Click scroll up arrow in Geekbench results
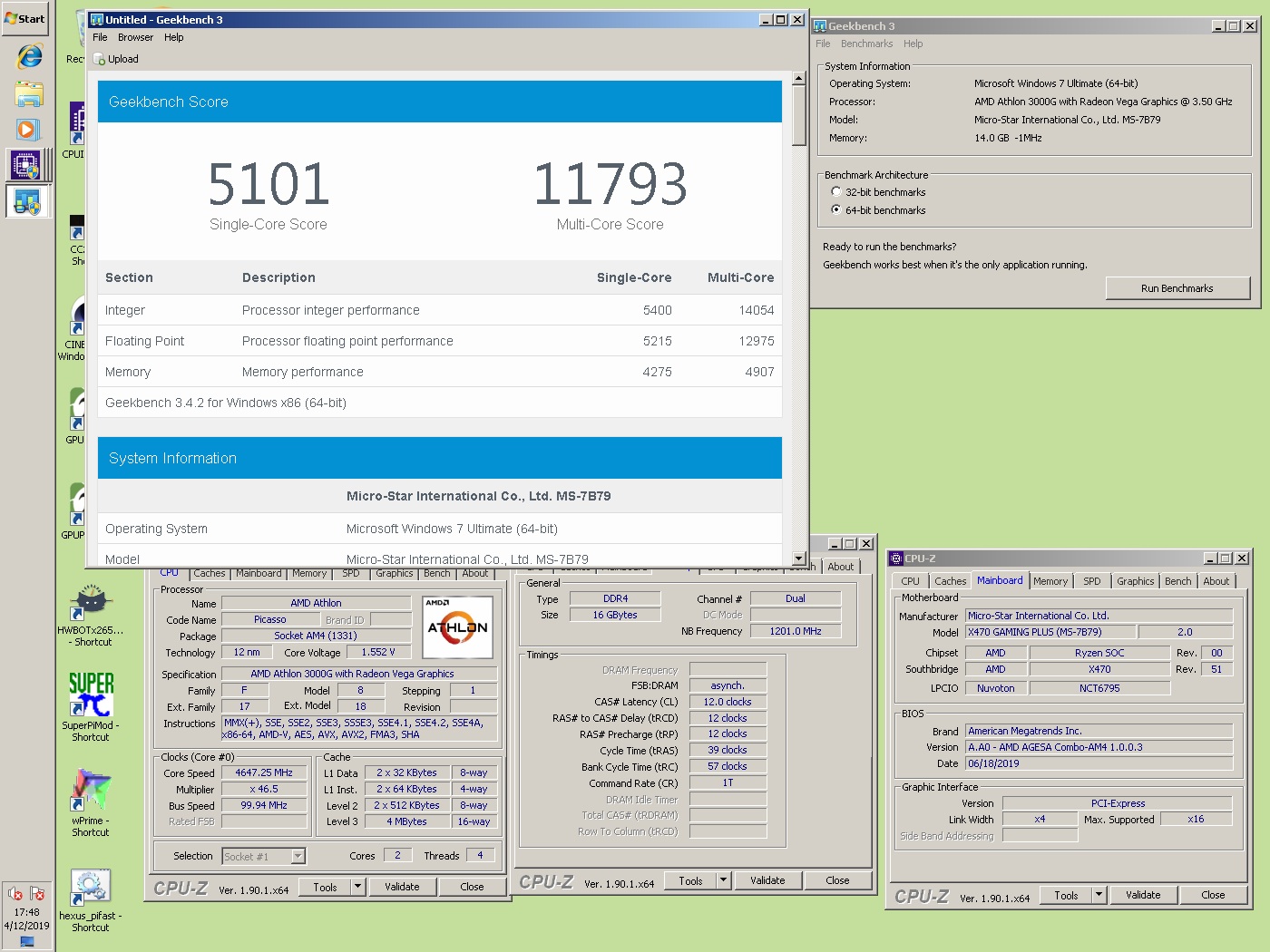1270x952 pixels. pyautogui.click(x=798, y=78)
